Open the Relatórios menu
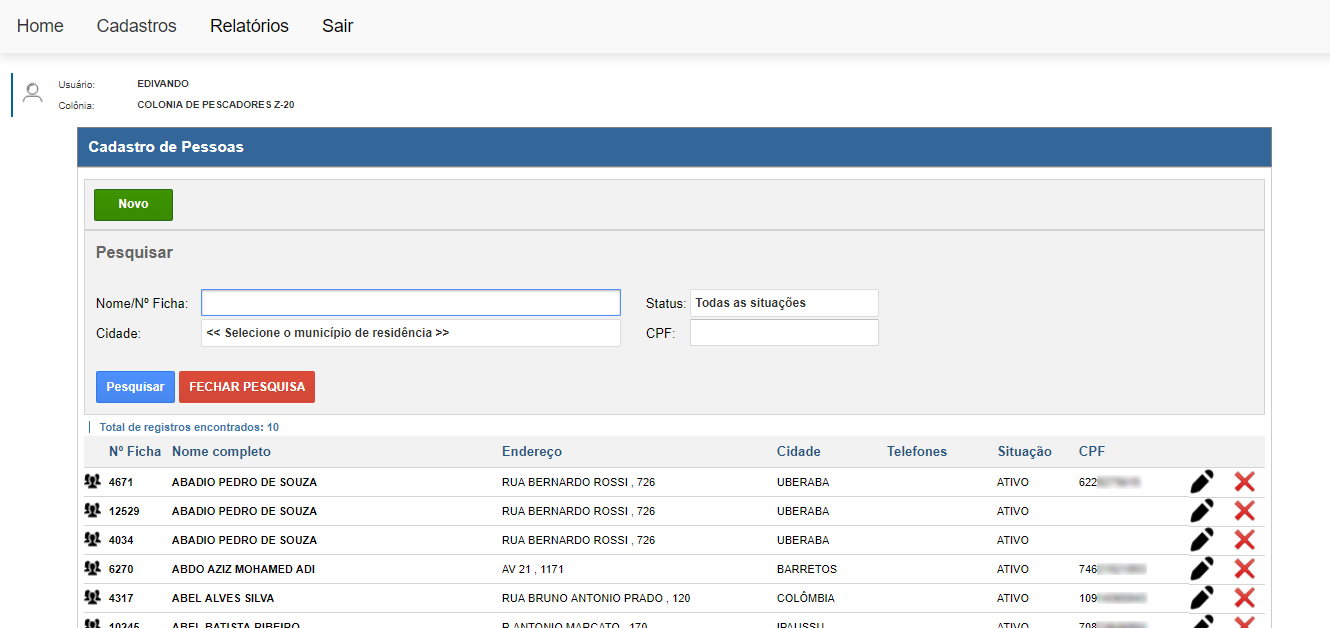This screenshot has height=628, width=1330. (249, 26)
